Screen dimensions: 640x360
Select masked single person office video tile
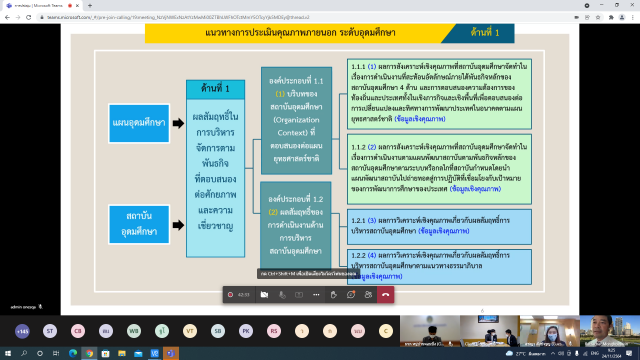[429, 331]
